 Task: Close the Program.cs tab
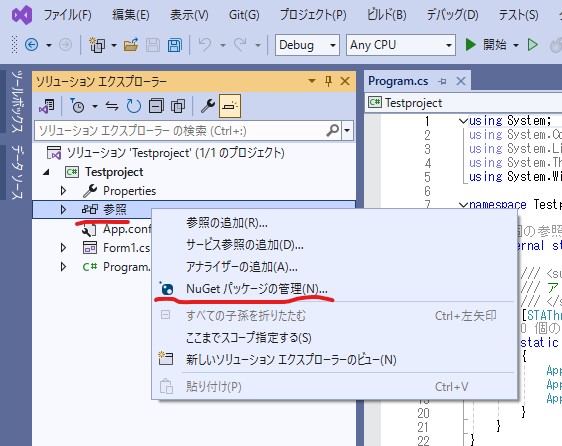(x=461, y=81)
